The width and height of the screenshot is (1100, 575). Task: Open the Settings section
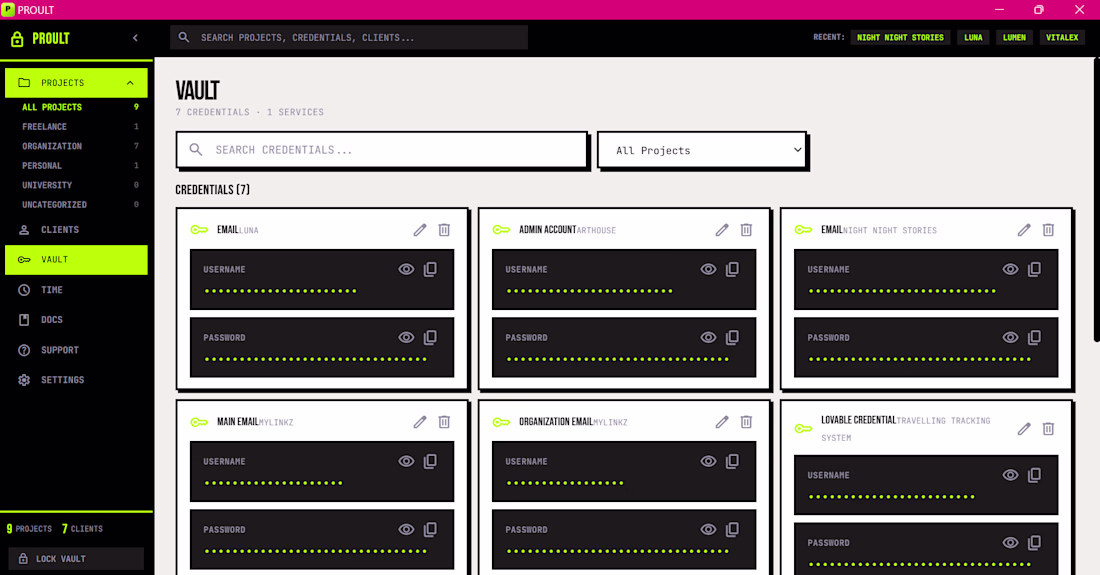coord(76,379)
